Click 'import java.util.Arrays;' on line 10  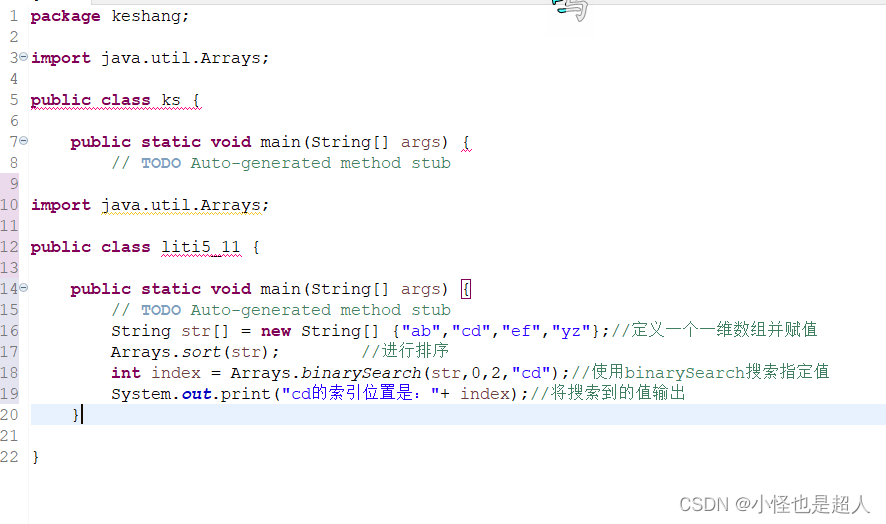point(150,205)
